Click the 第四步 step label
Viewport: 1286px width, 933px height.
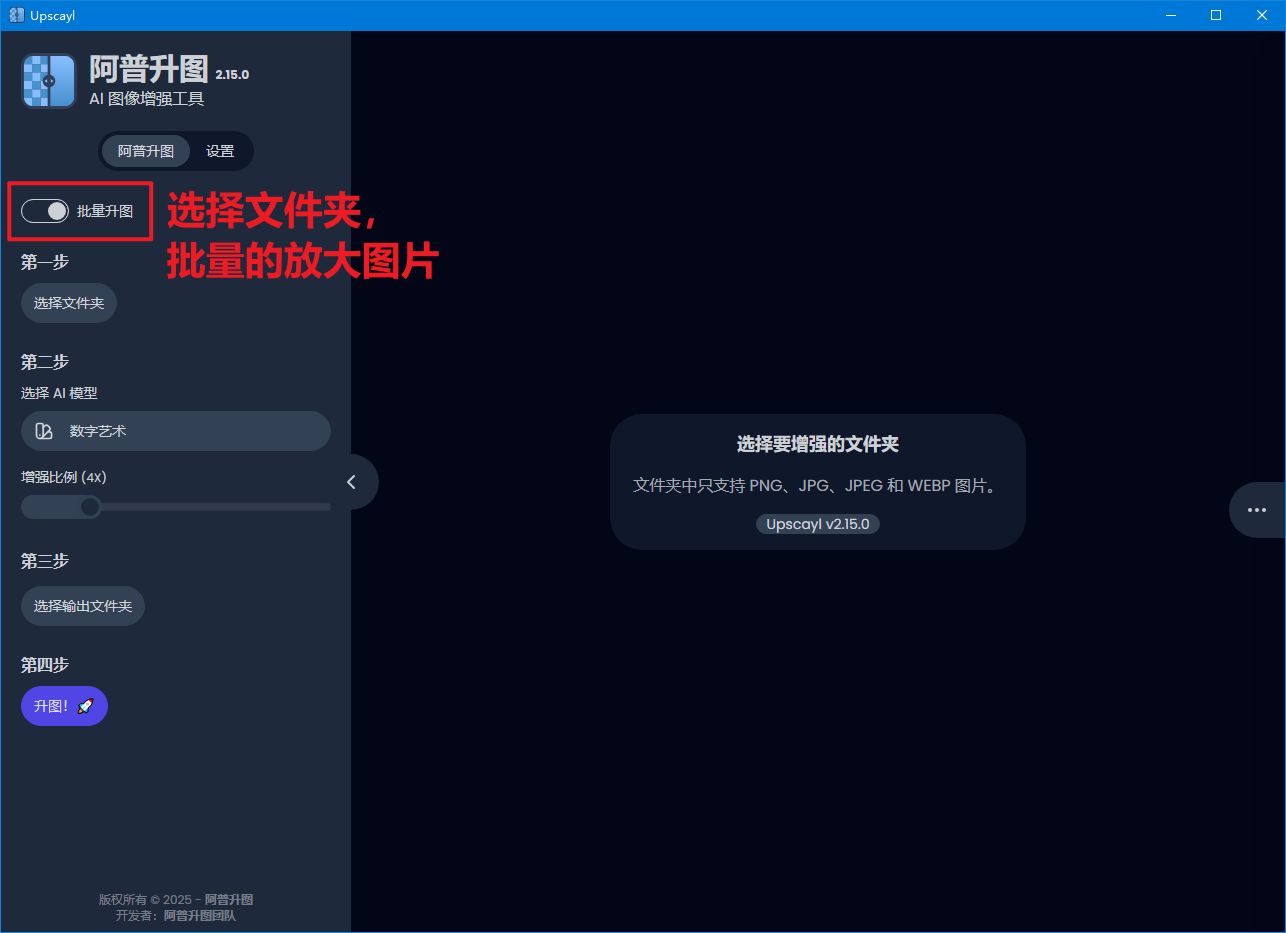coord(45,665)
